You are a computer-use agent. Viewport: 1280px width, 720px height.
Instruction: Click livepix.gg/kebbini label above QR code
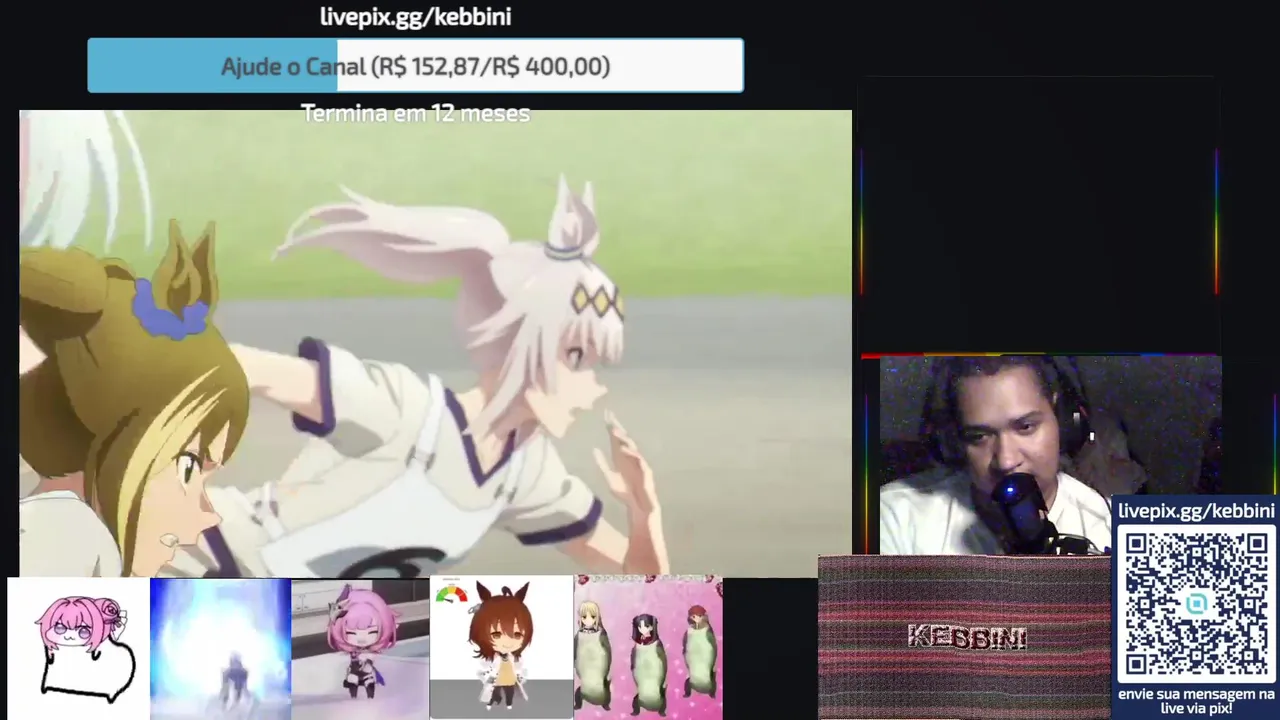point(1196,511)
